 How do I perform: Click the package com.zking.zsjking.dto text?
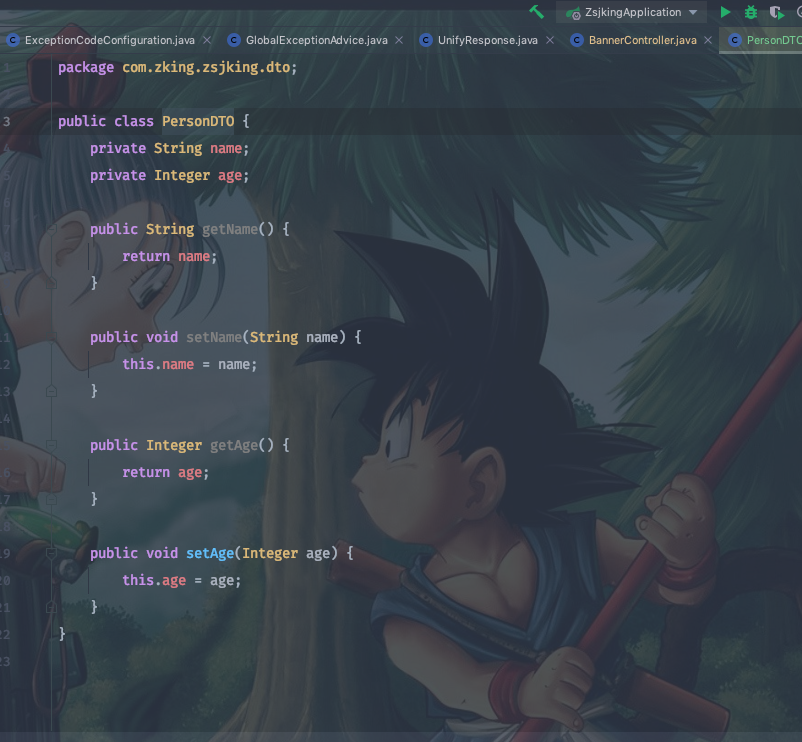coord(177,68)
